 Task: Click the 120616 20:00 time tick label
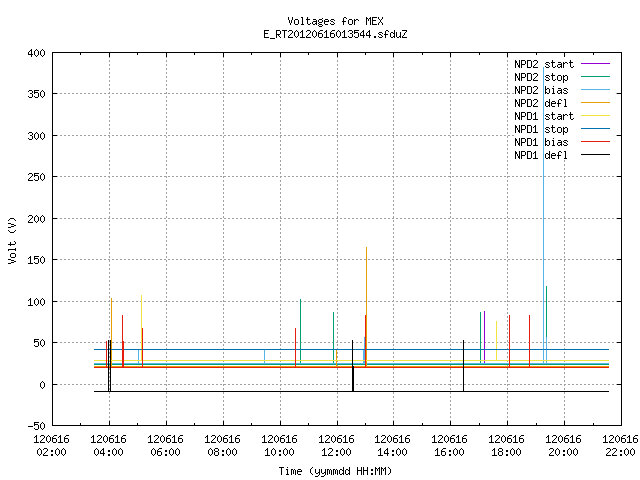[x=563, y=446]
